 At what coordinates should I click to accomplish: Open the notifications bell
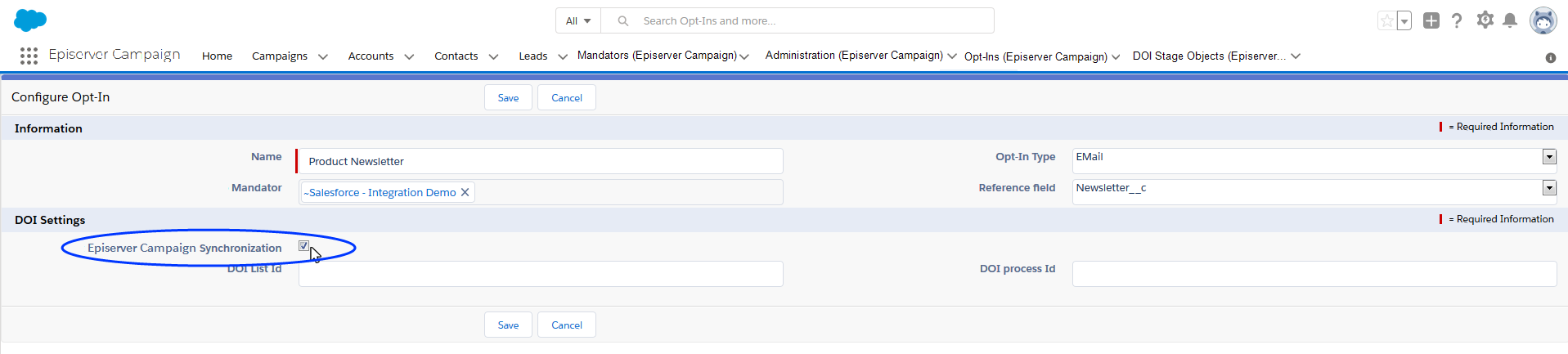click(1510, 20)
